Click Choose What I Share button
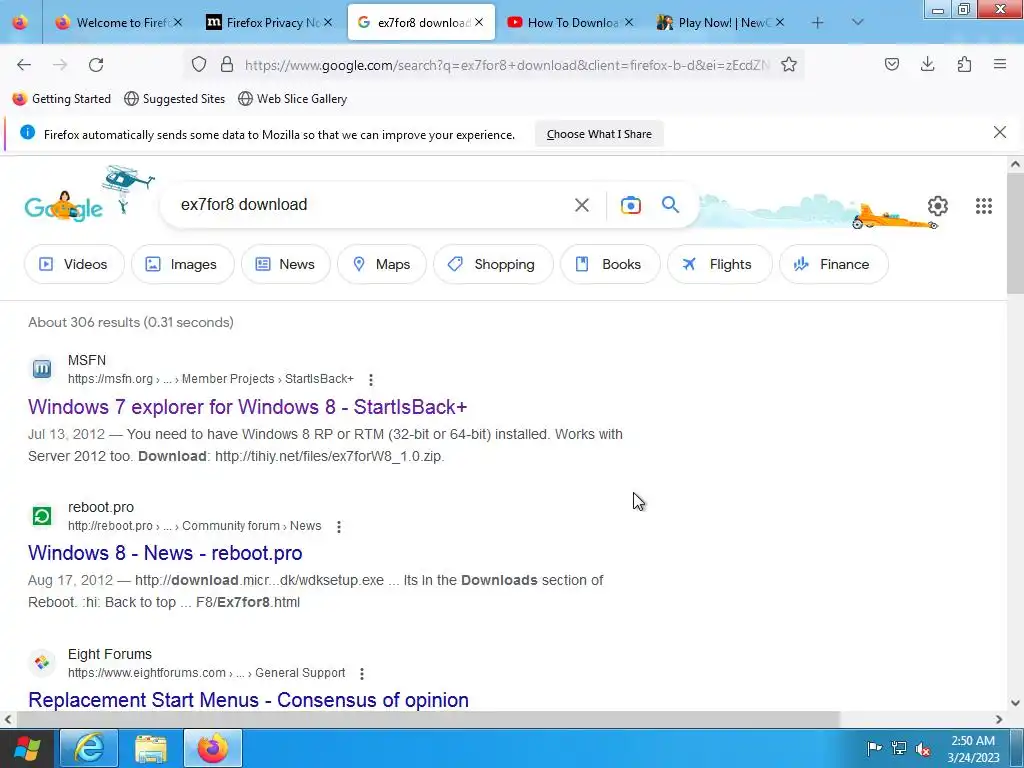 click(x=599, y=134)
